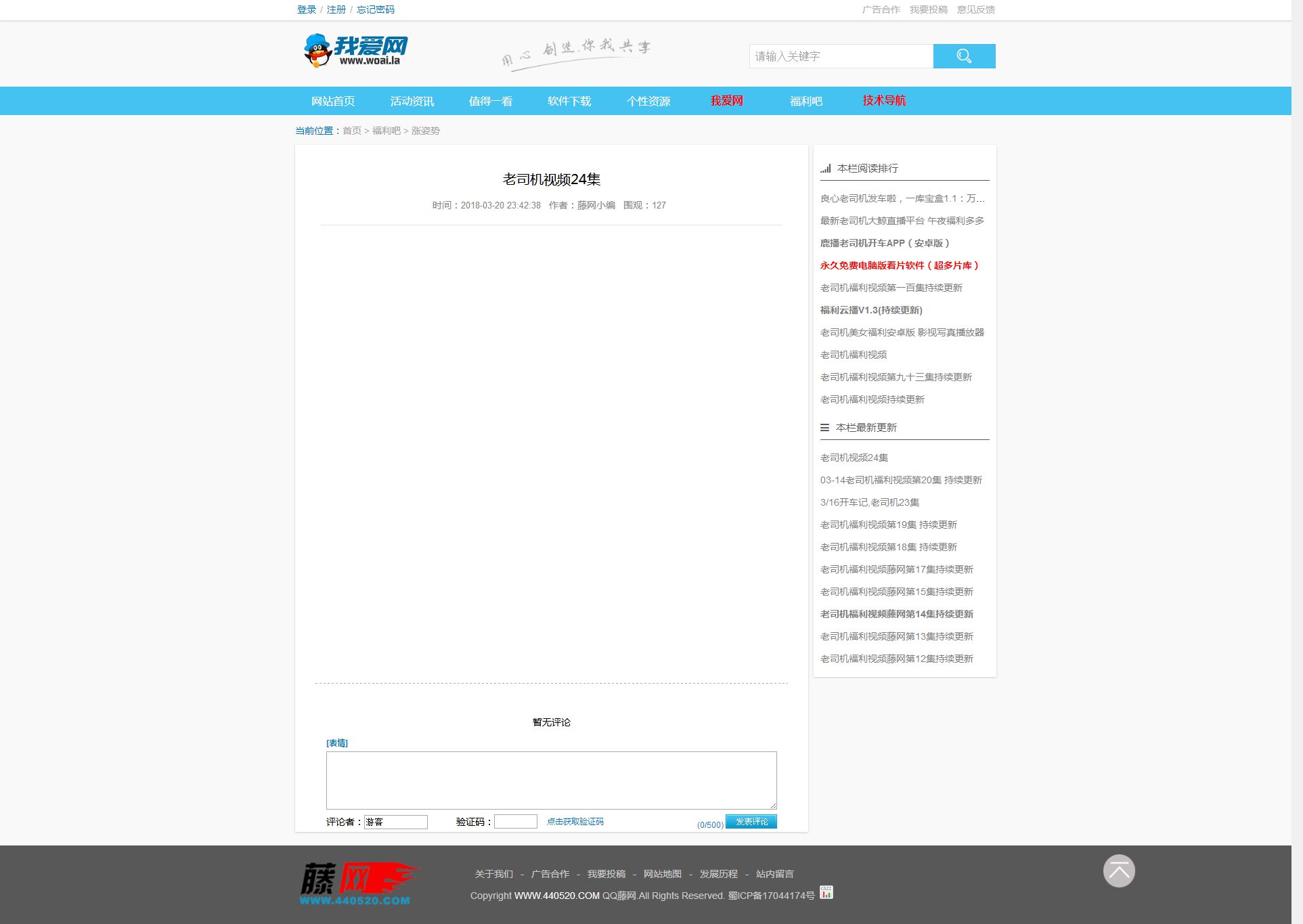Click the list icon beside 本栏最新更新
The width and height of the screenshot is (1303, 924).
(x=824, y=427)
